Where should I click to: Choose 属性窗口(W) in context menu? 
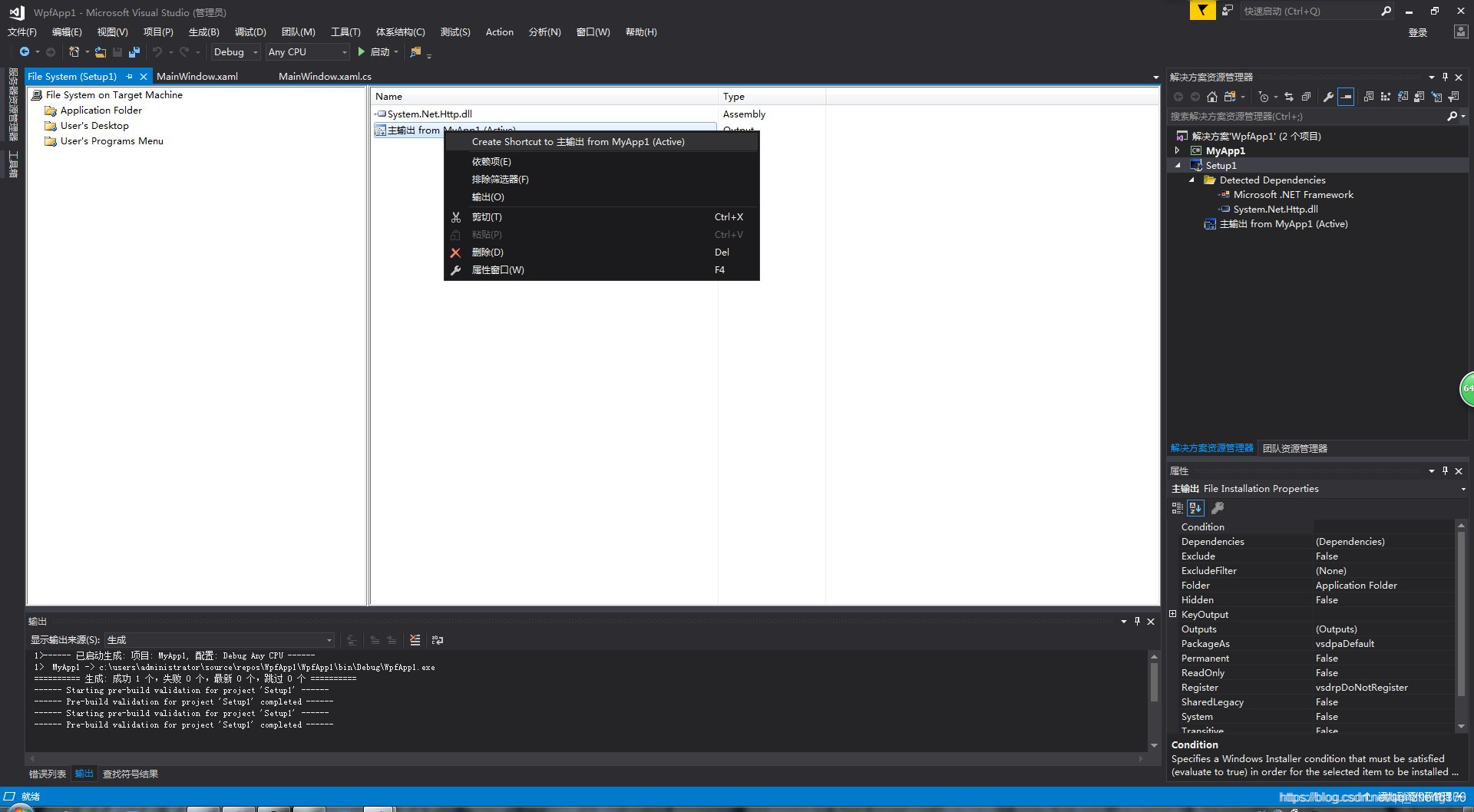pyautogui.click(x=602, y=270)
